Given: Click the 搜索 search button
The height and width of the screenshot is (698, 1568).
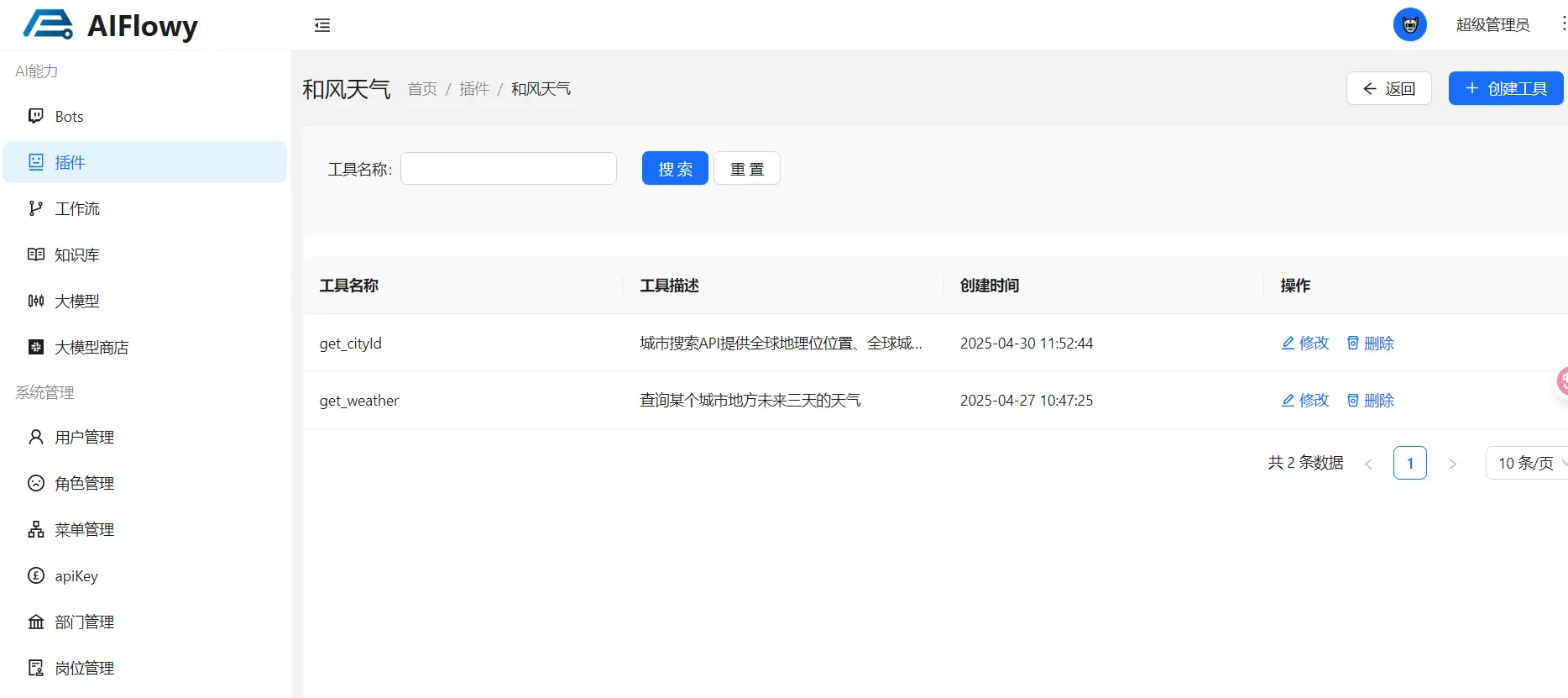Looking at the screenshot, I should coord(675,169).
